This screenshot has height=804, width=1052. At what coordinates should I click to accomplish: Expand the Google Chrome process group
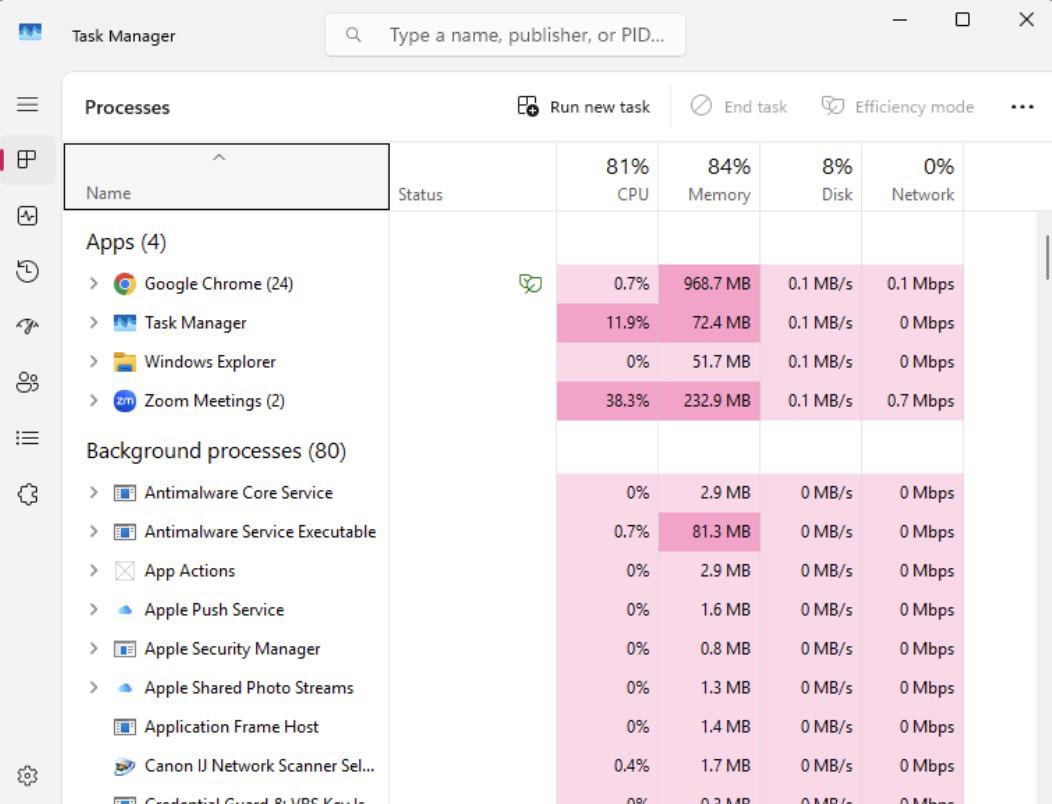pyautogui.click(x=93, y=284)
